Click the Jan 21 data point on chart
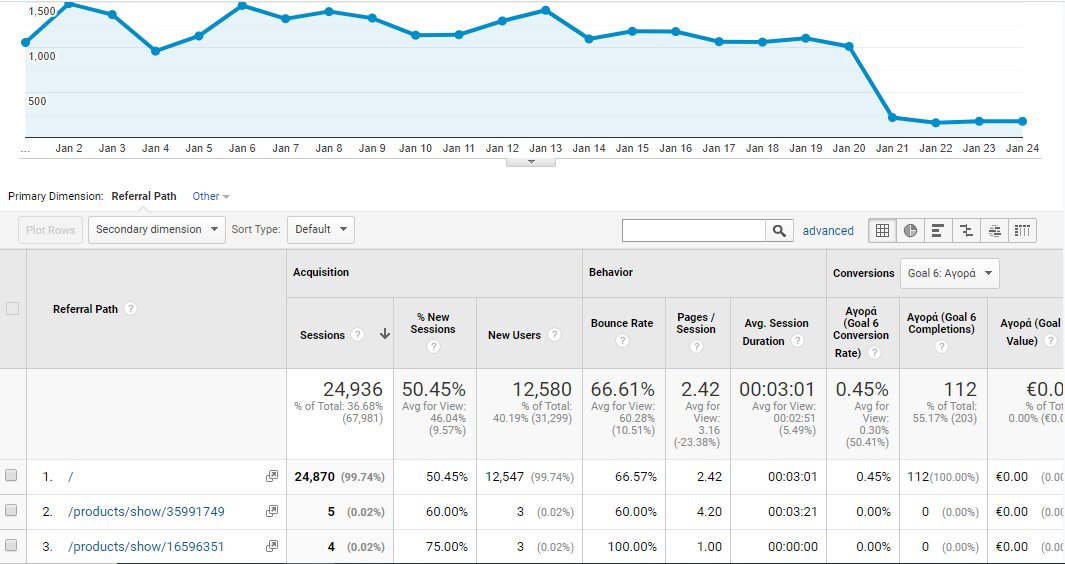The width and height of the screenshot is (1065, 564). 892,117
